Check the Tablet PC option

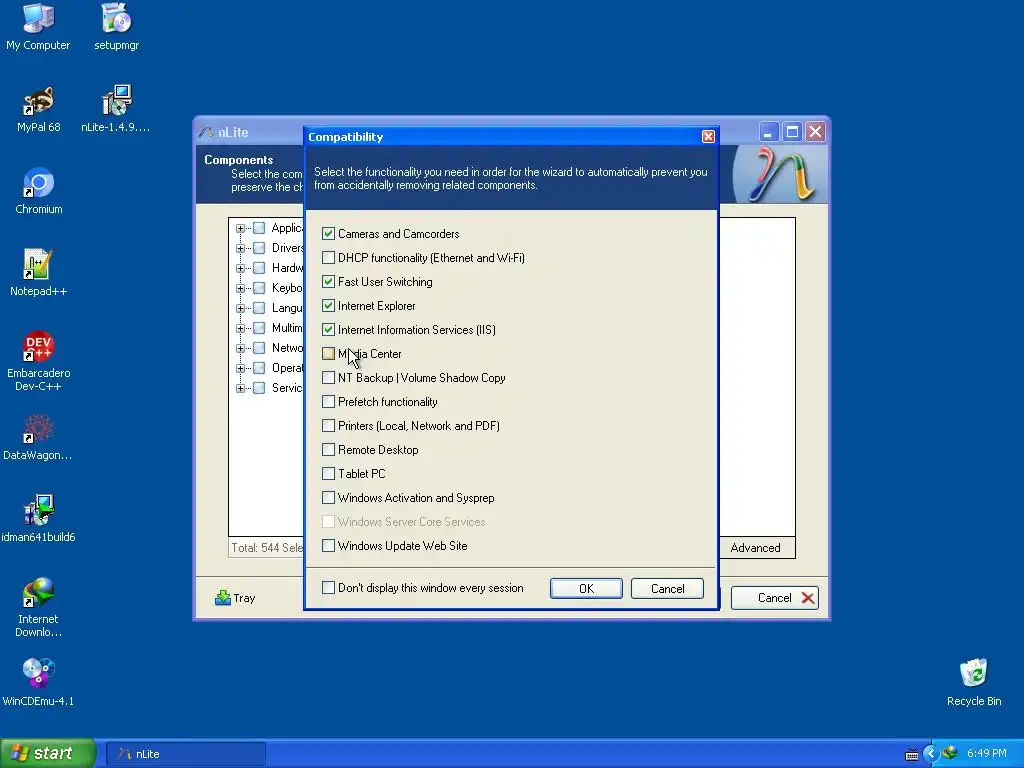coord(328,474)
